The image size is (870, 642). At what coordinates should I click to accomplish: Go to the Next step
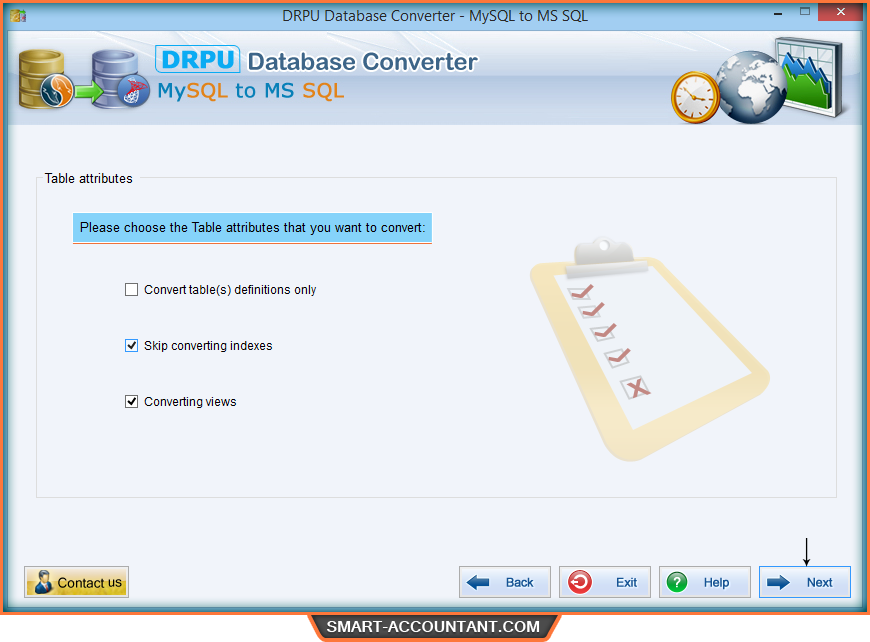(805, 582)
